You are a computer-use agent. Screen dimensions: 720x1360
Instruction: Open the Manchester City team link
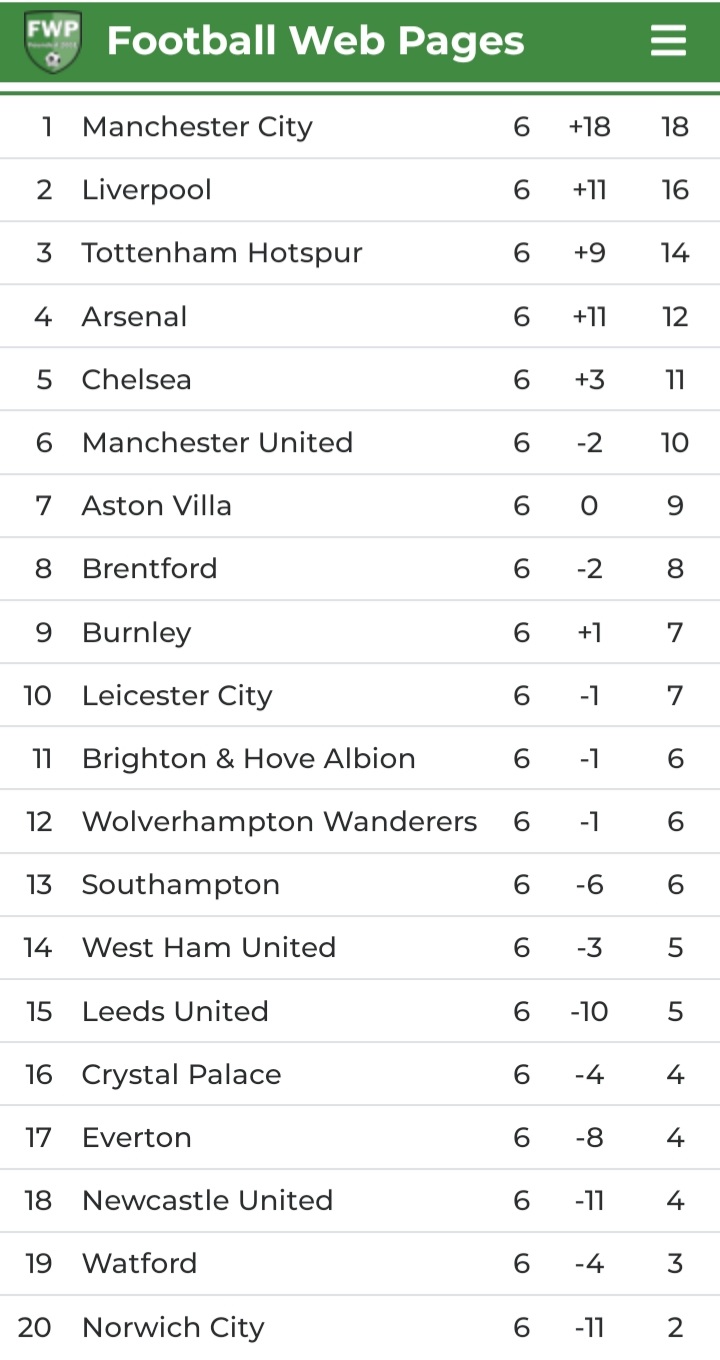tap(197, 127)
